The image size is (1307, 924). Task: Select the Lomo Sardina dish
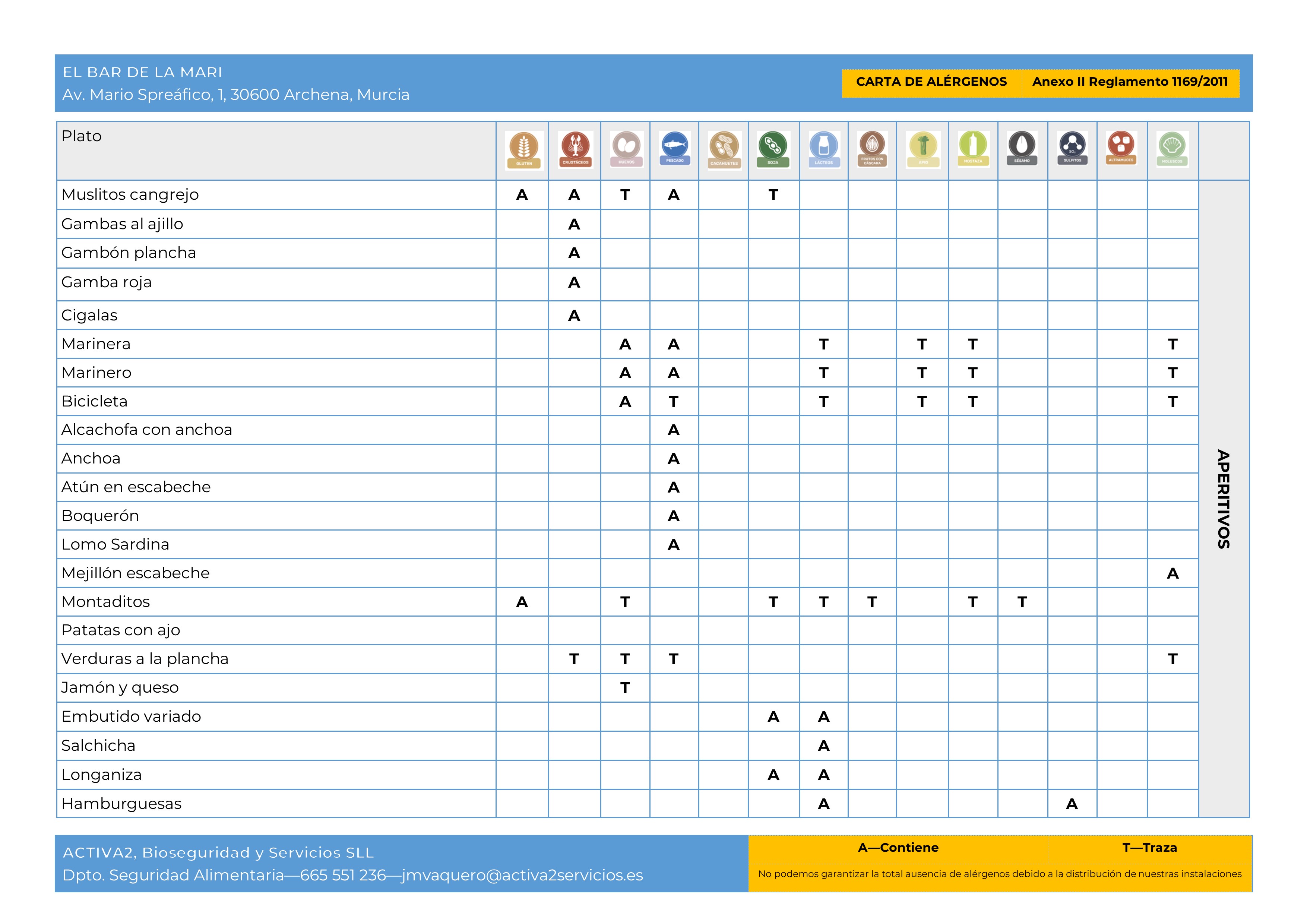coord(115,544)
